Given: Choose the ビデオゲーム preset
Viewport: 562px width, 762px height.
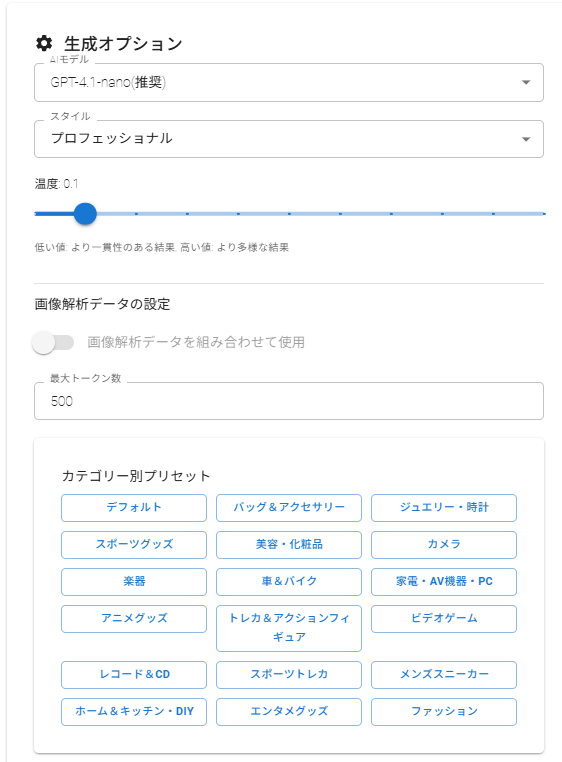Looking at the screenshot, I should coord(444,619).
